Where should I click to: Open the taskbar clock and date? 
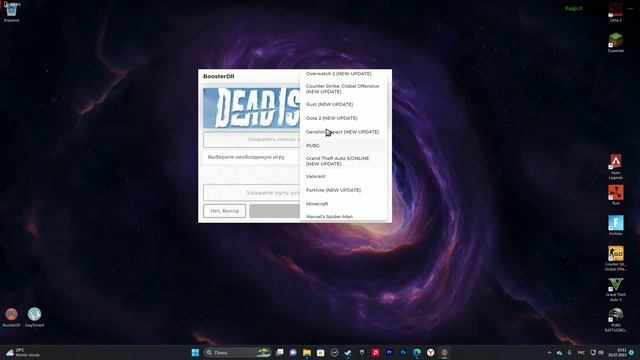point(617,353)
